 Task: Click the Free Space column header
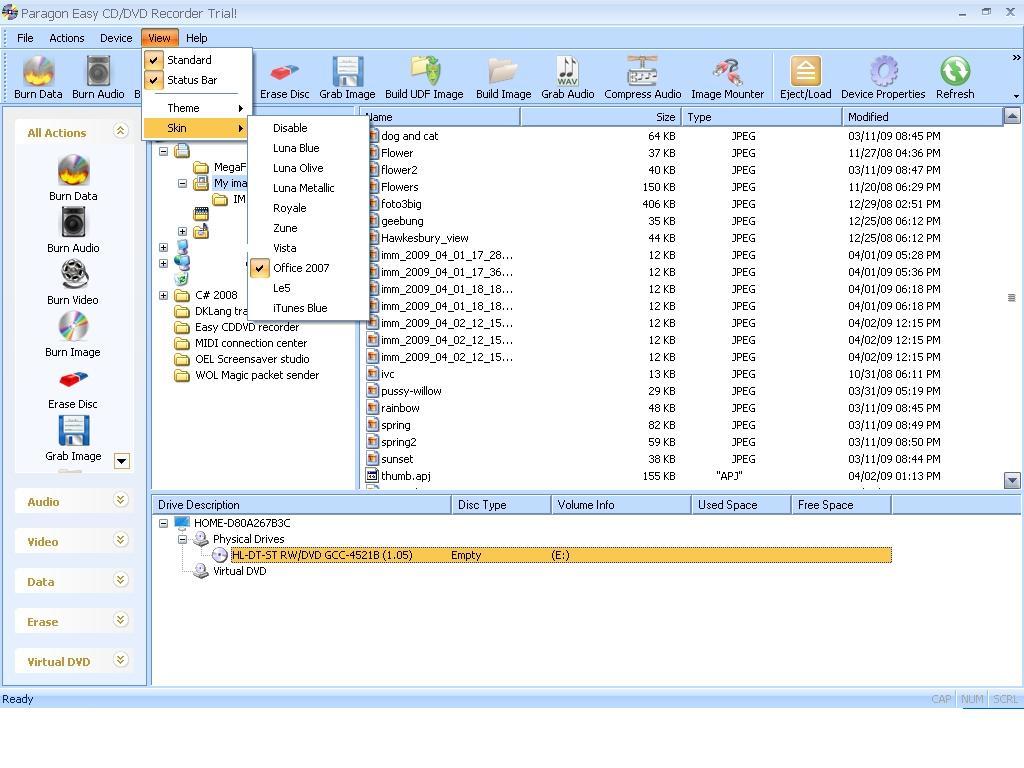(841, 505)
